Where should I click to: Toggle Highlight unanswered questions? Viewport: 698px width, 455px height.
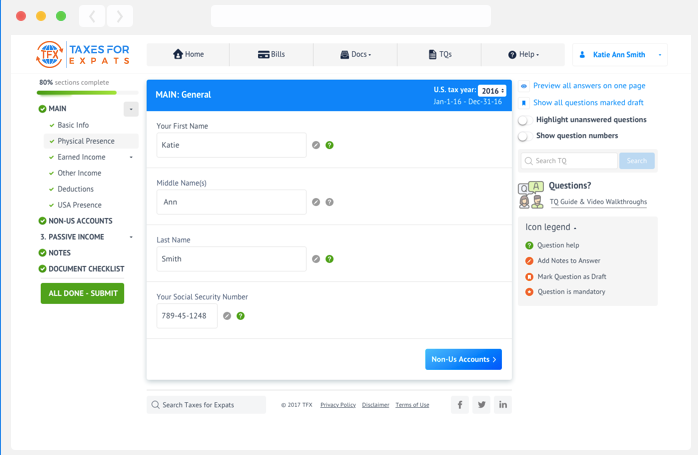coord(524,120)
